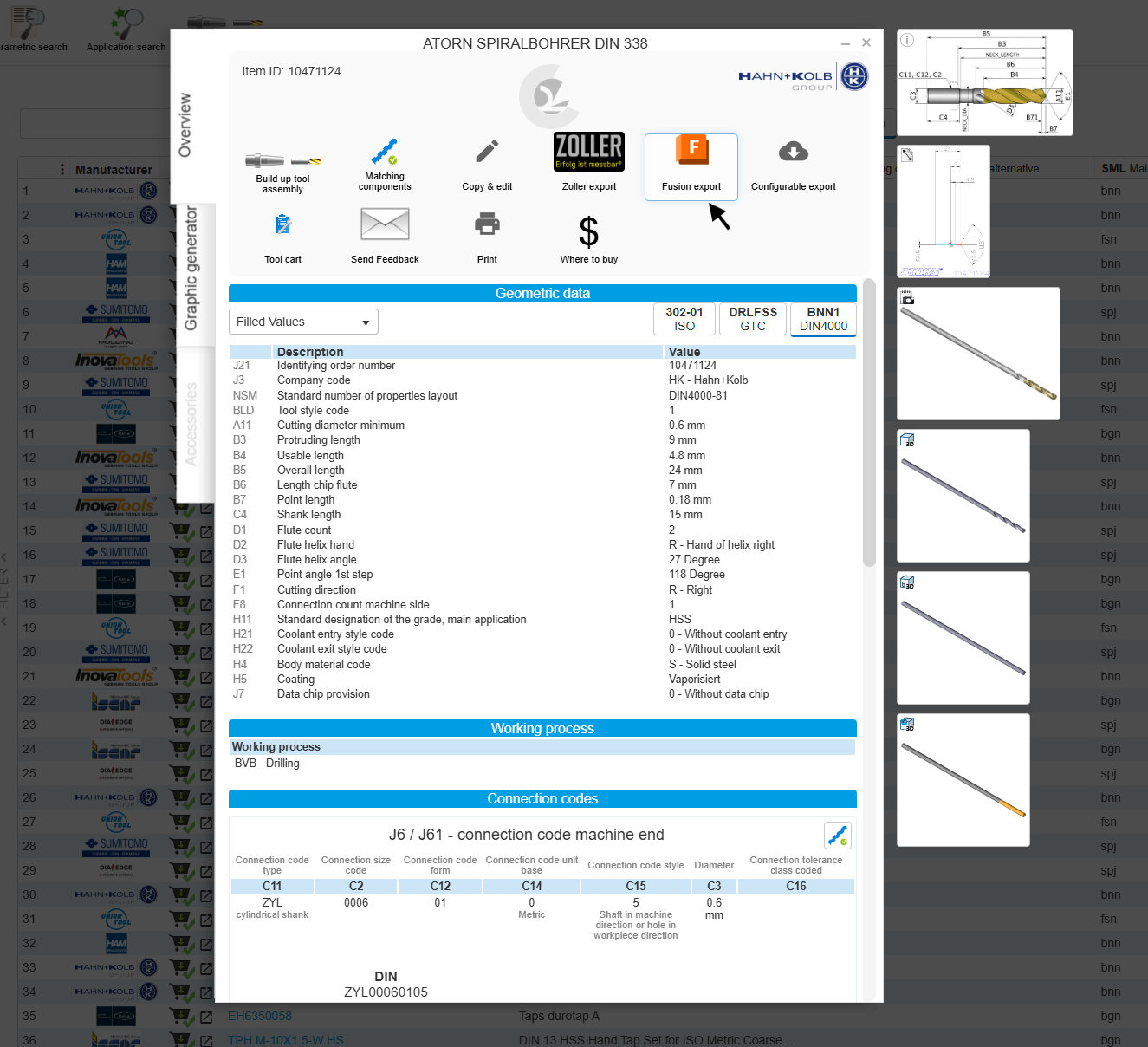Click 'Standard designation of the grade, main application'
This screenshot has width=1148, height=1047.
(401, 620)
